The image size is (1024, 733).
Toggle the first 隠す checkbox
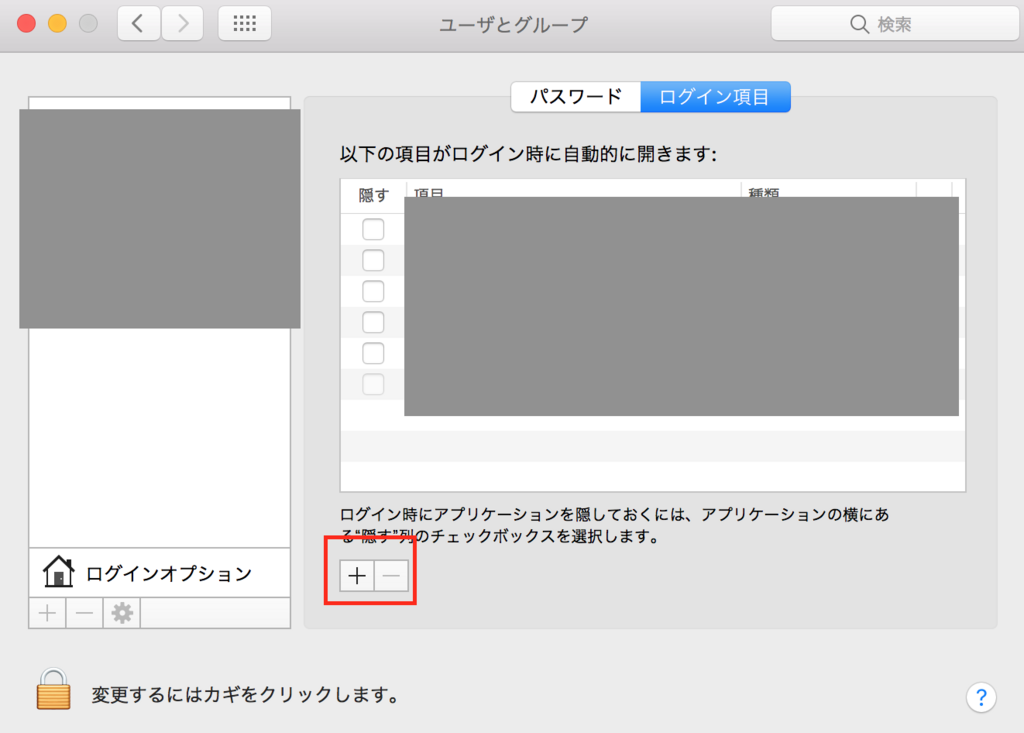pyautogui.click(x=373, y=229)
